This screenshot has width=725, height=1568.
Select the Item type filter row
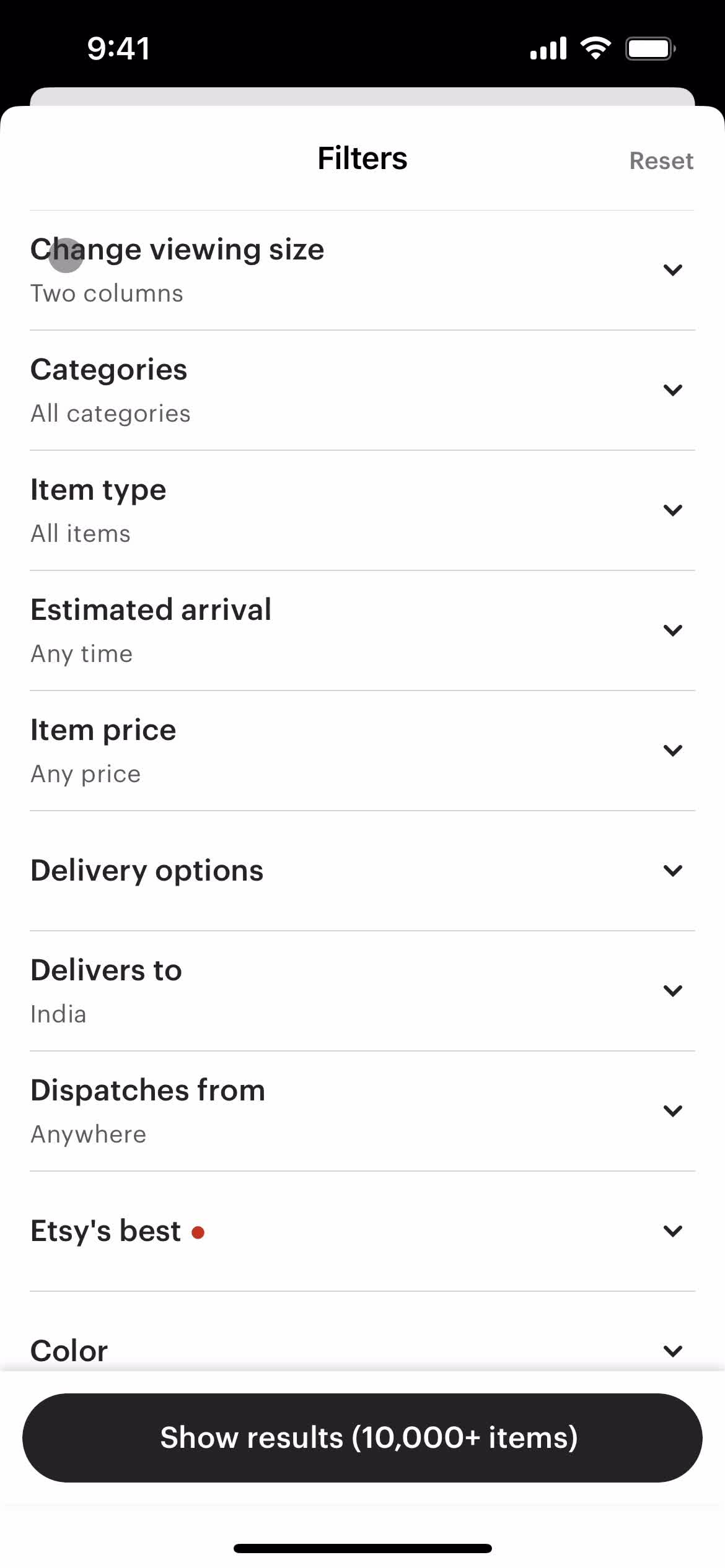362,510
